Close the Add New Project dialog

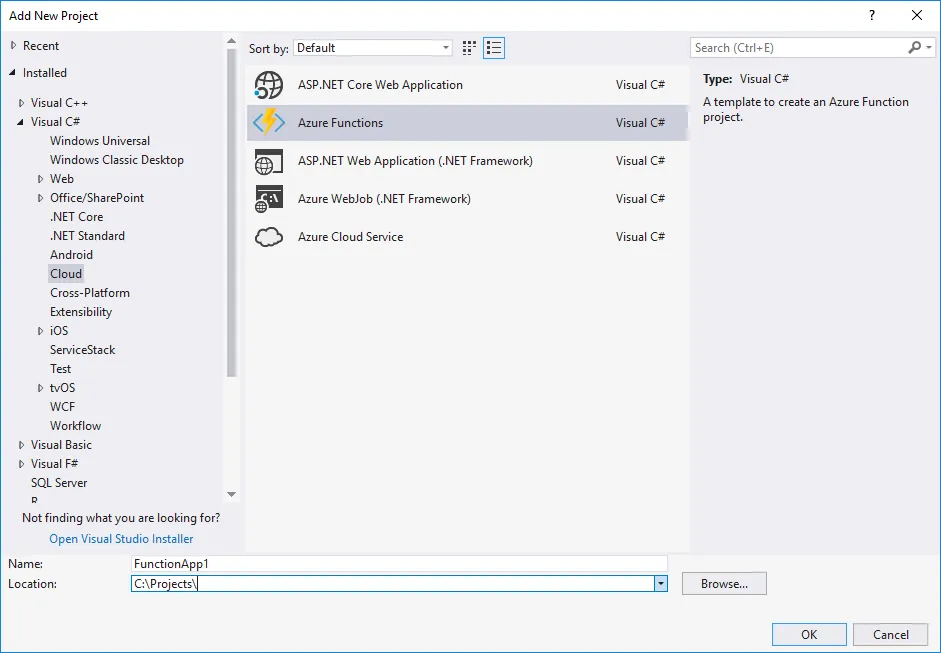pyautogui.click(x=917, y=16)
